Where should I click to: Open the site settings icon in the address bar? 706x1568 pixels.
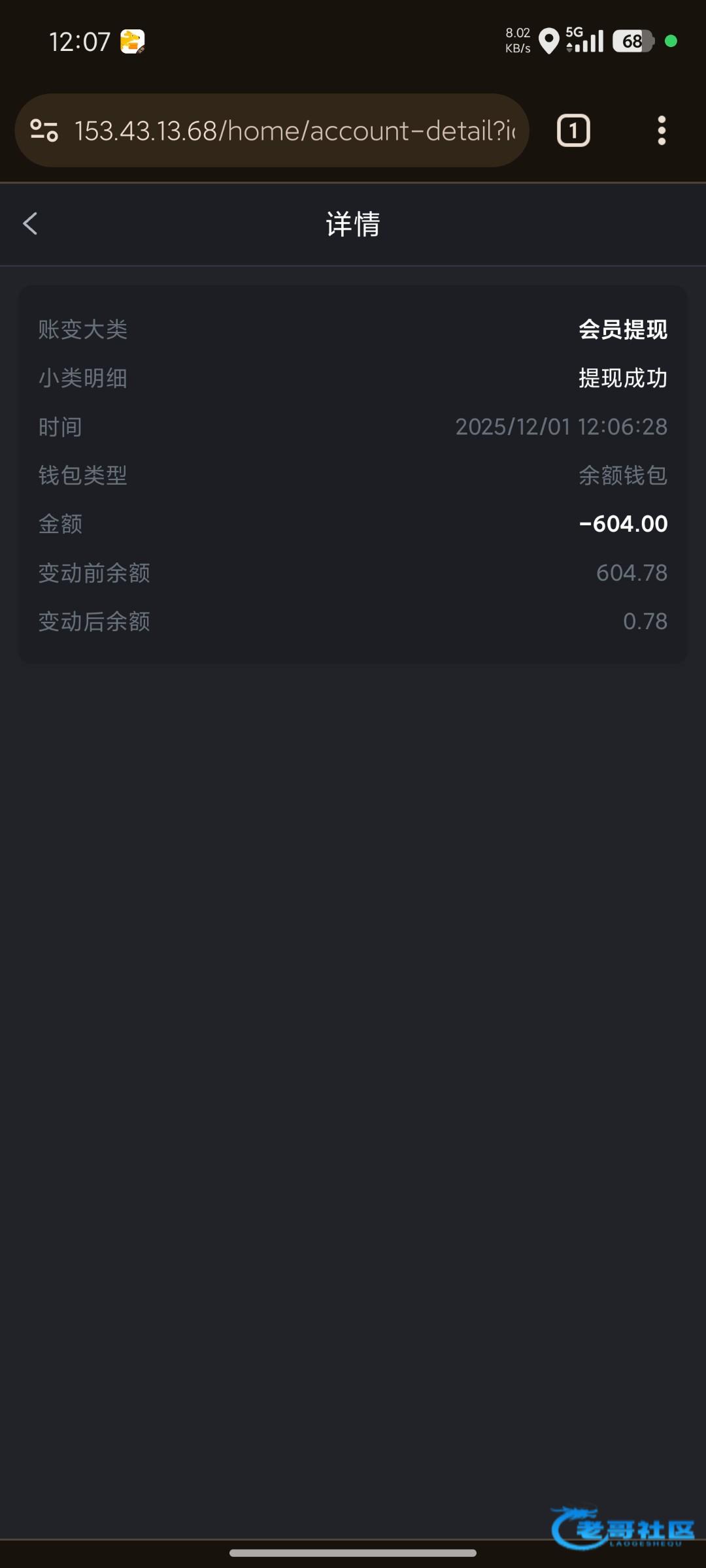point(44,131)
